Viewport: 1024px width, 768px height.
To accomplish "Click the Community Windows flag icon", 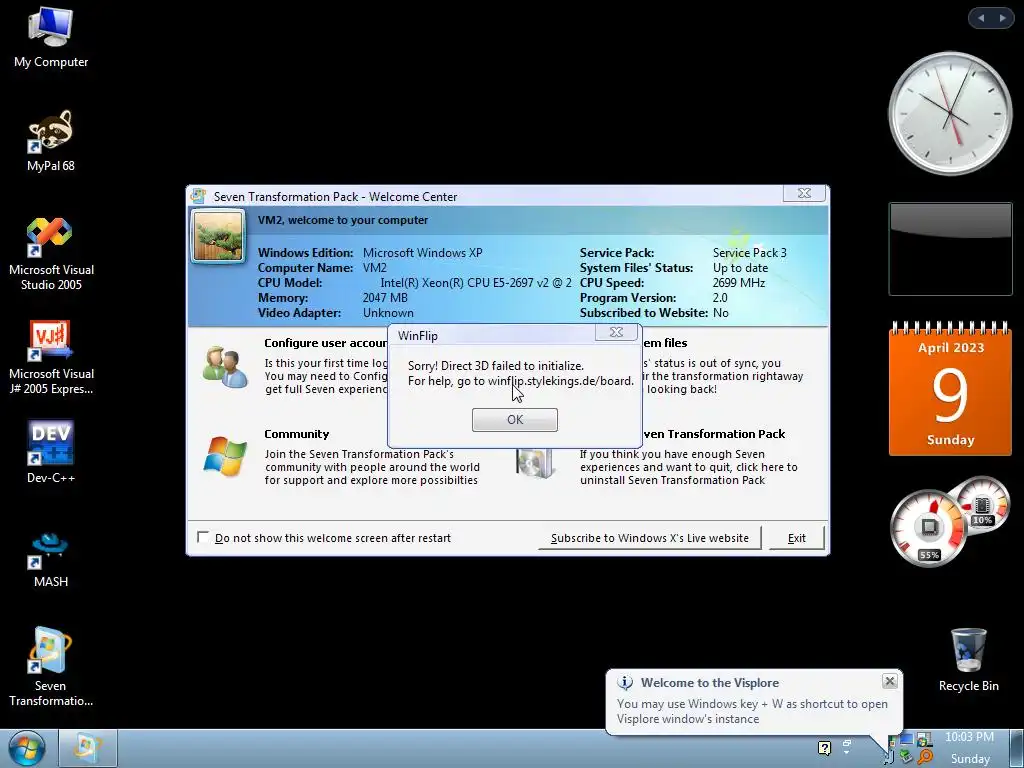I will [225, 456].
